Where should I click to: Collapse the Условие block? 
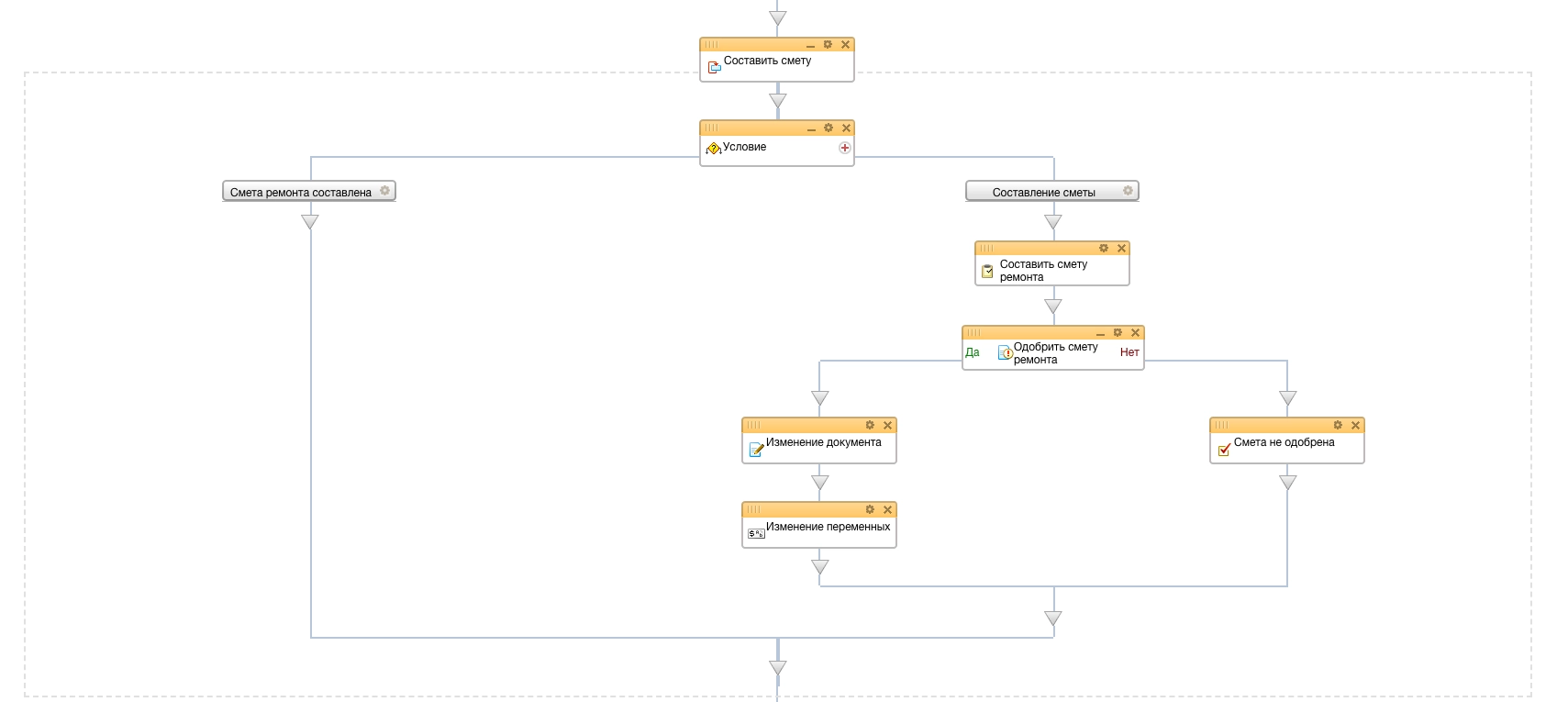click(x=810, y=129)
